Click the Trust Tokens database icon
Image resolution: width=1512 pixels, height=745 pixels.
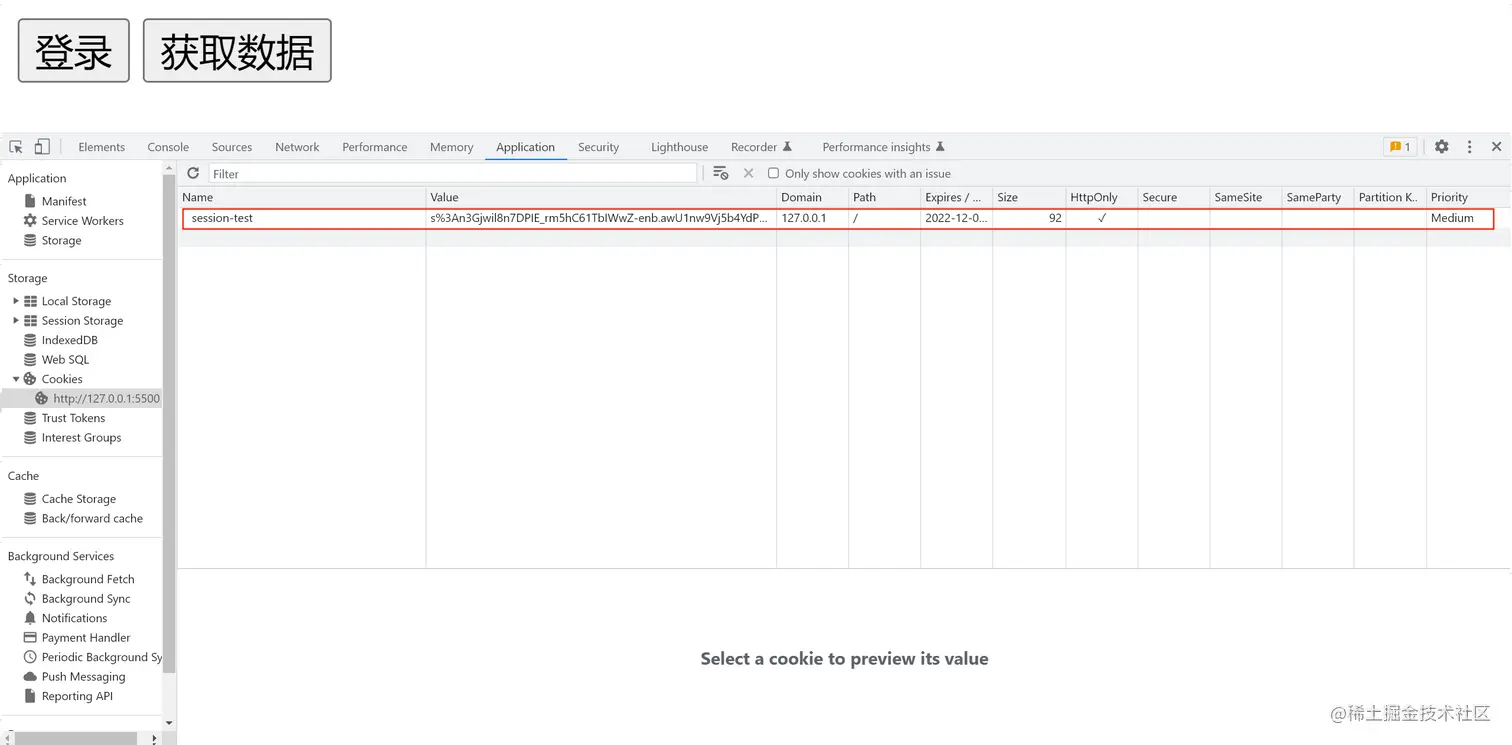[x=30, y=418]
